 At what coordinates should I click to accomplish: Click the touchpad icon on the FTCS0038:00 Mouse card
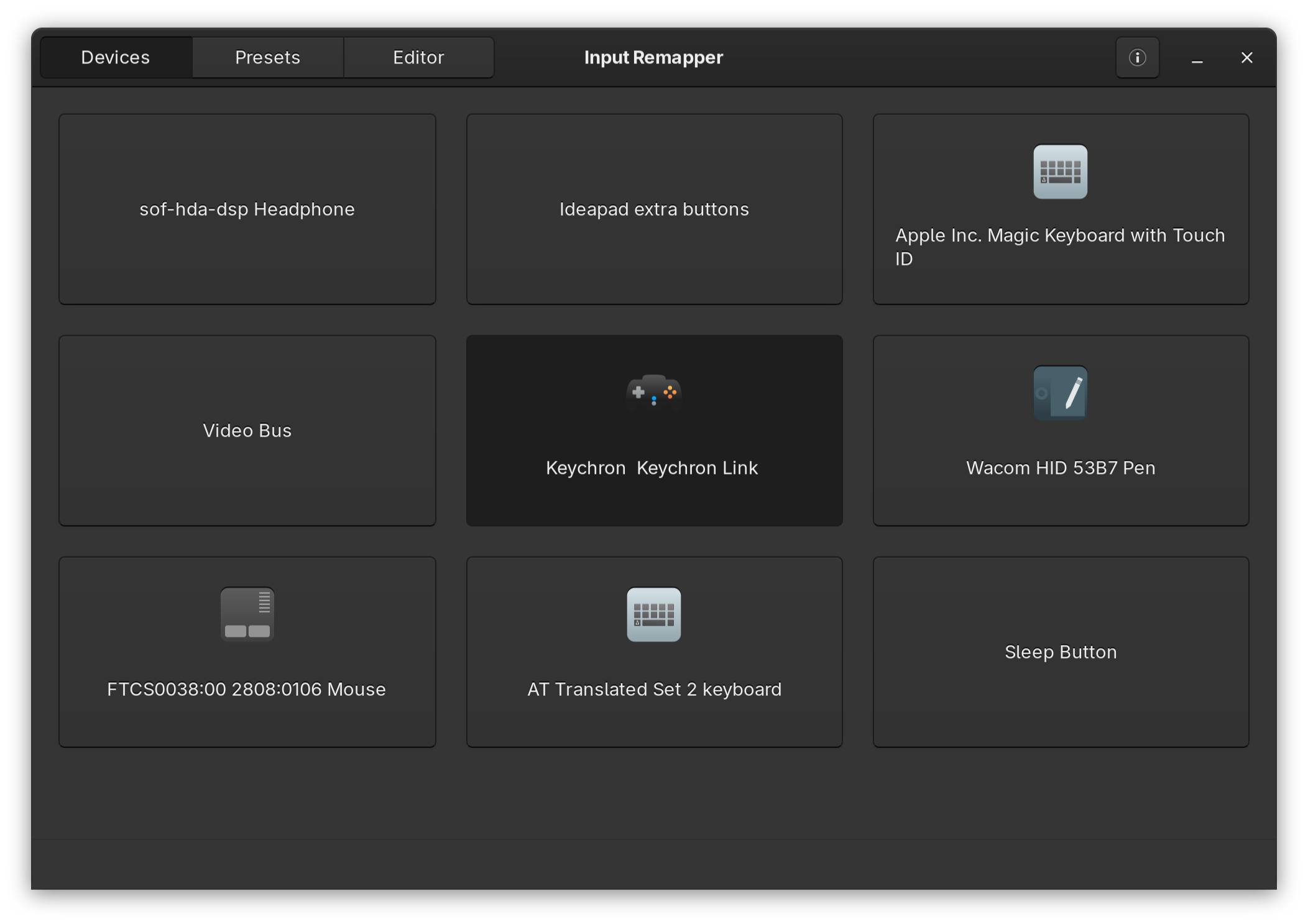click(x=247, y=614)
